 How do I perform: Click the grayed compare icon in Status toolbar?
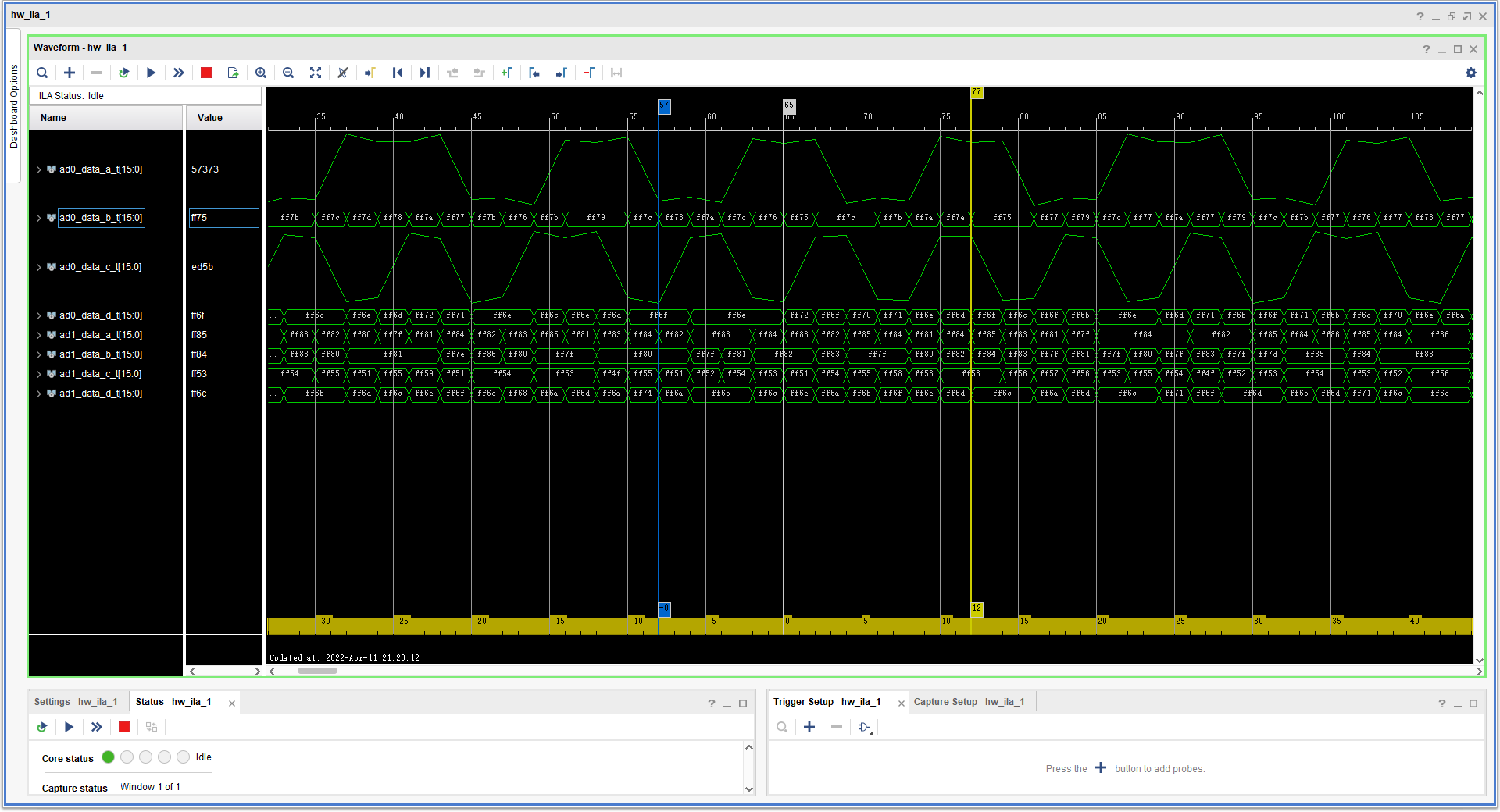pyautogui.click(x=152, y=727)
